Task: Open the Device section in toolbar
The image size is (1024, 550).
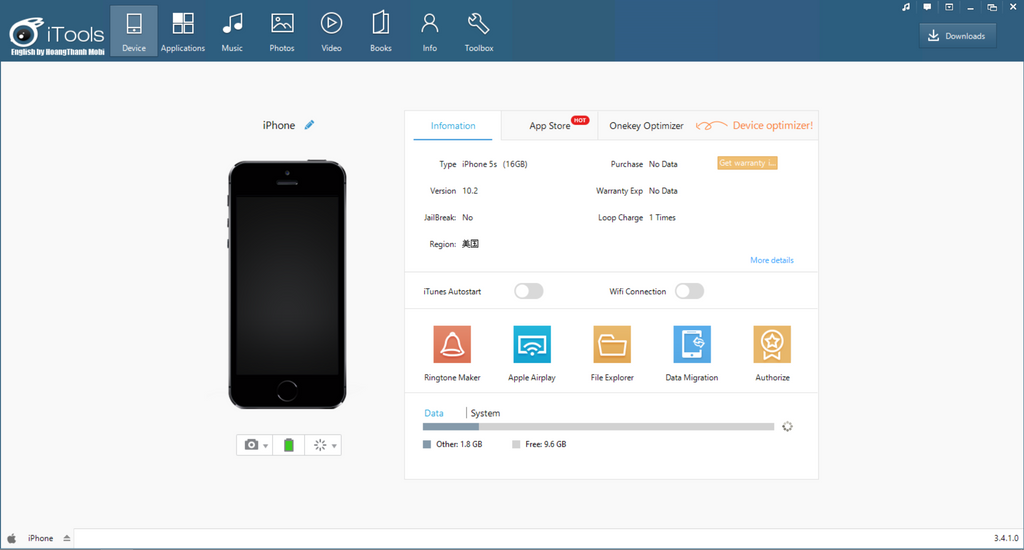Action: pyautogui.click(x=134, y=31)
